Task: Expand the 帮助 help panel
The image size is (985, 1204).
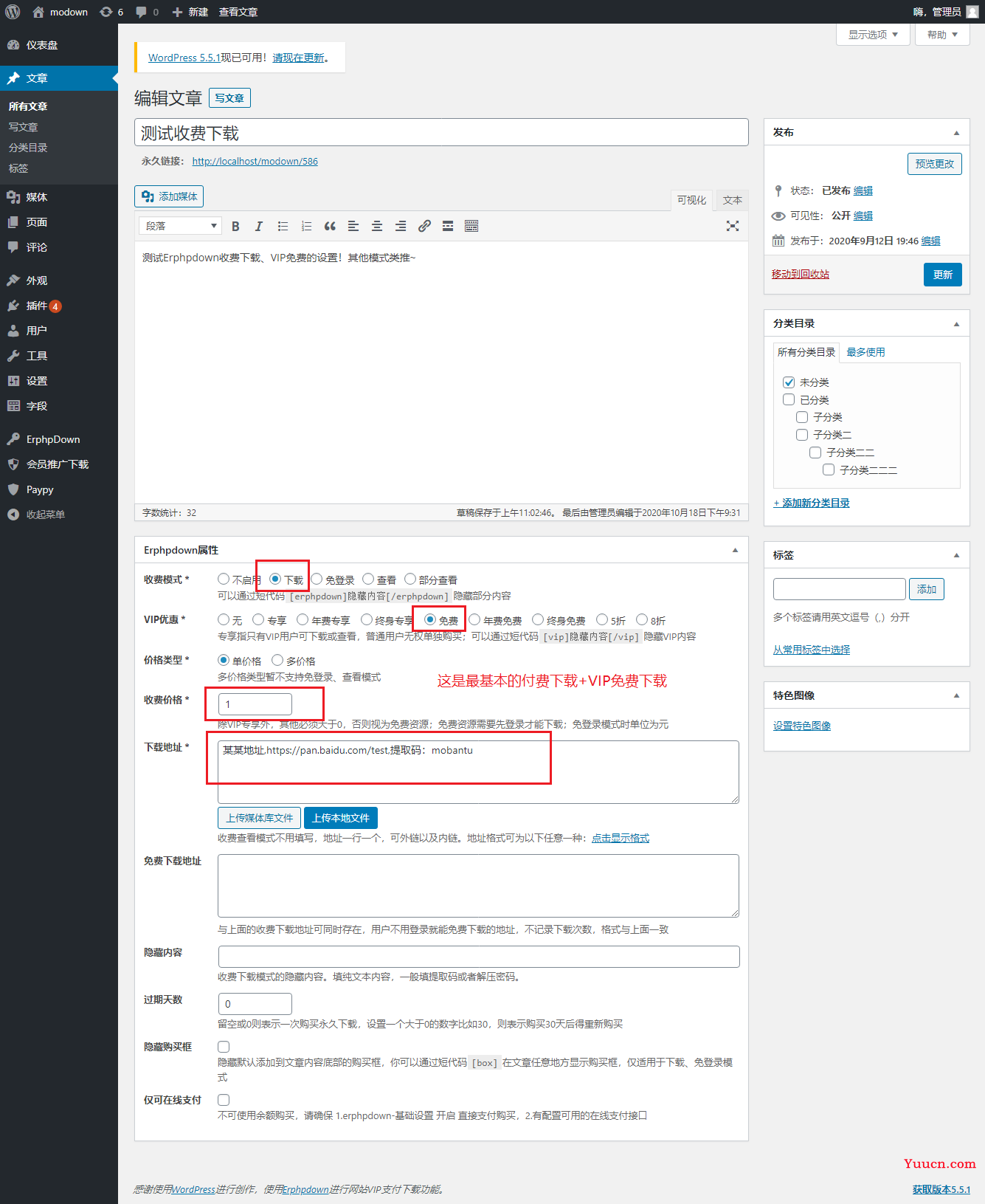Action: [x=942, y=35]
